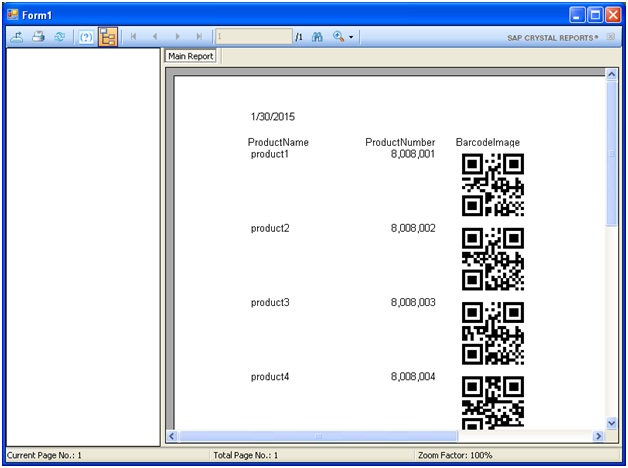Click the Print Report printer icon
The image size is (628, 468).
pos(38,37)
